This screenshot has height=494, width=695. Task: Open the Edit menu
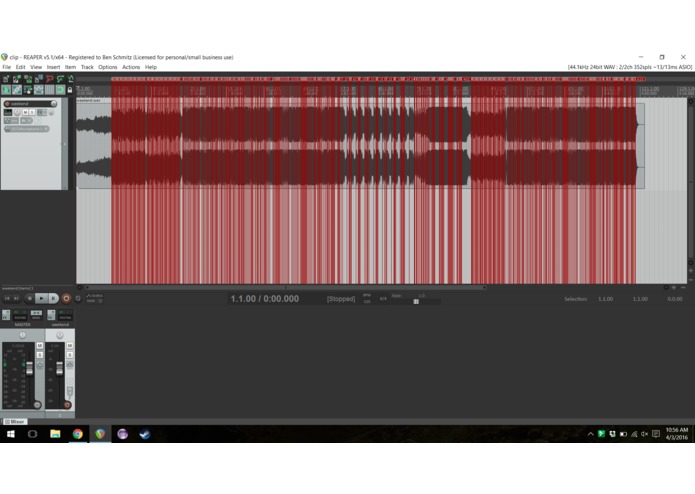click(x=20, y=67)
